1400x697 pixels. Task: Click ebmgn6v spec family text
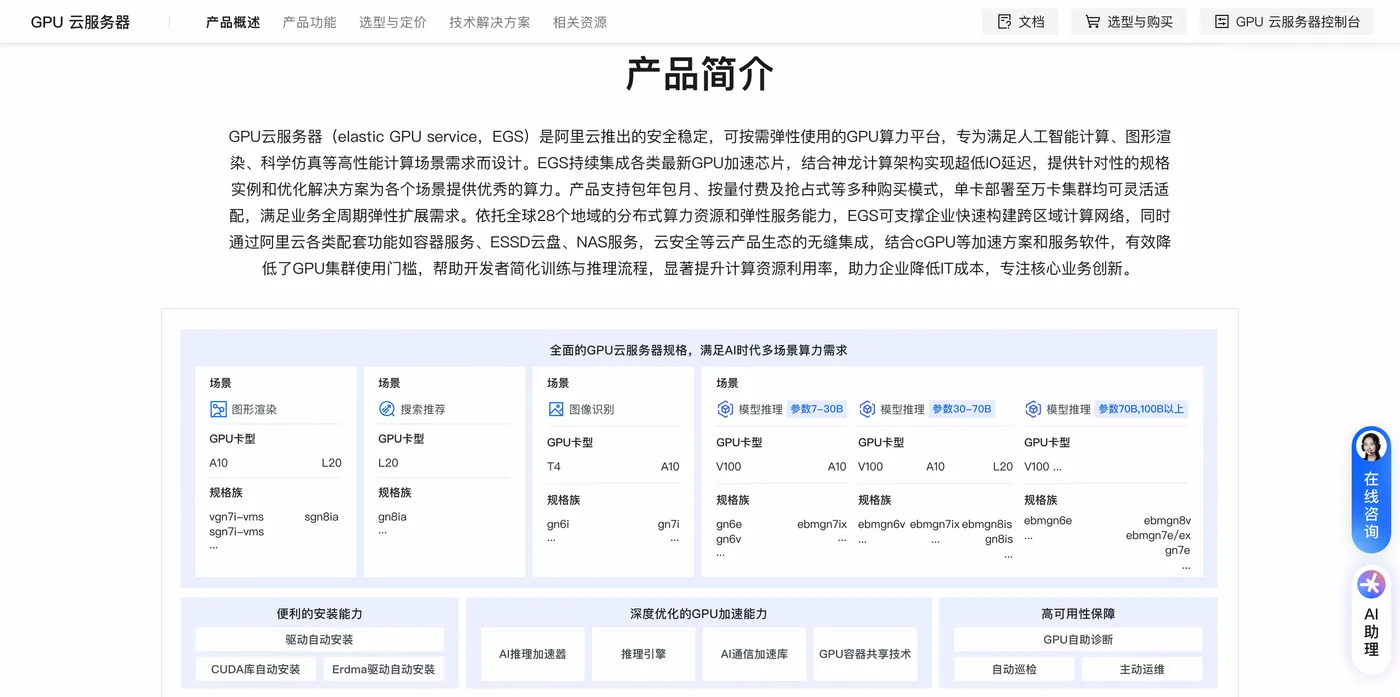pyautogui.click(x=881, y=524)
